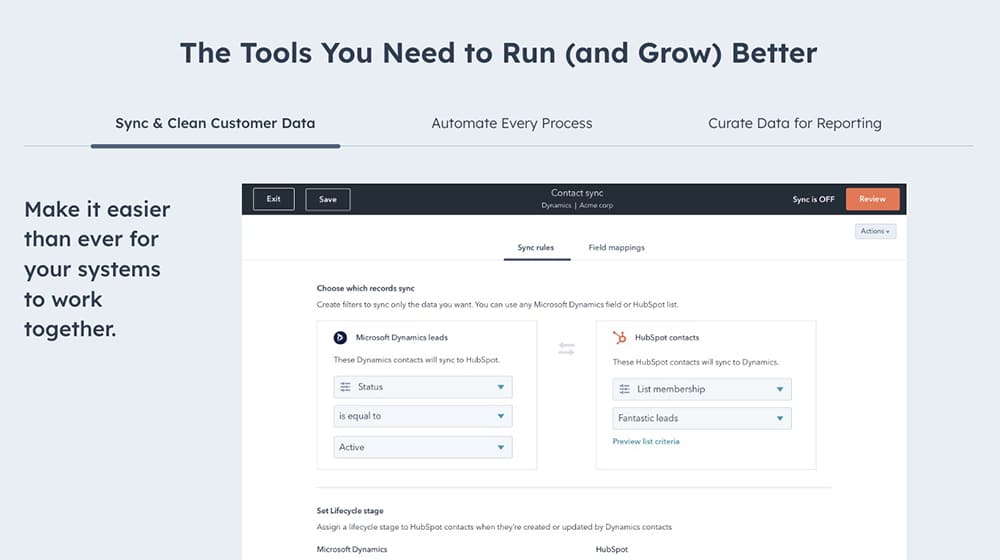This screenshot has width=1000, height=560.
Task: Open the Preview list criteria link
Action: pos(646,441)
